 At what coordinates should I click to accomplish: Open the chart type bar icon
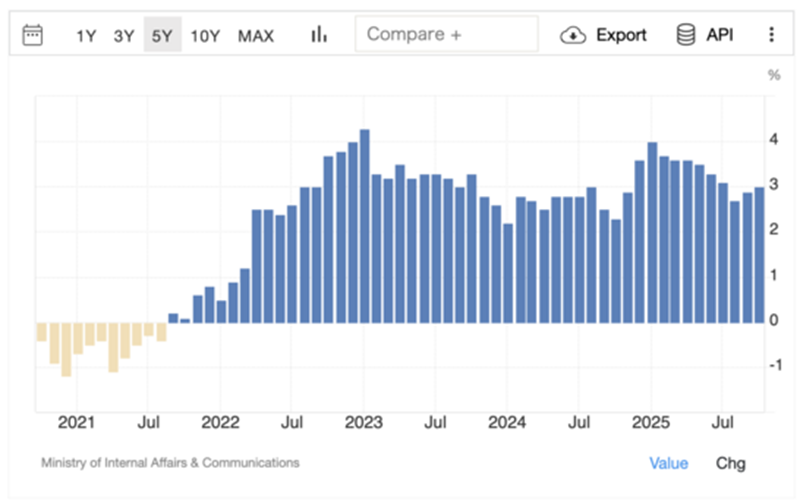319,35
